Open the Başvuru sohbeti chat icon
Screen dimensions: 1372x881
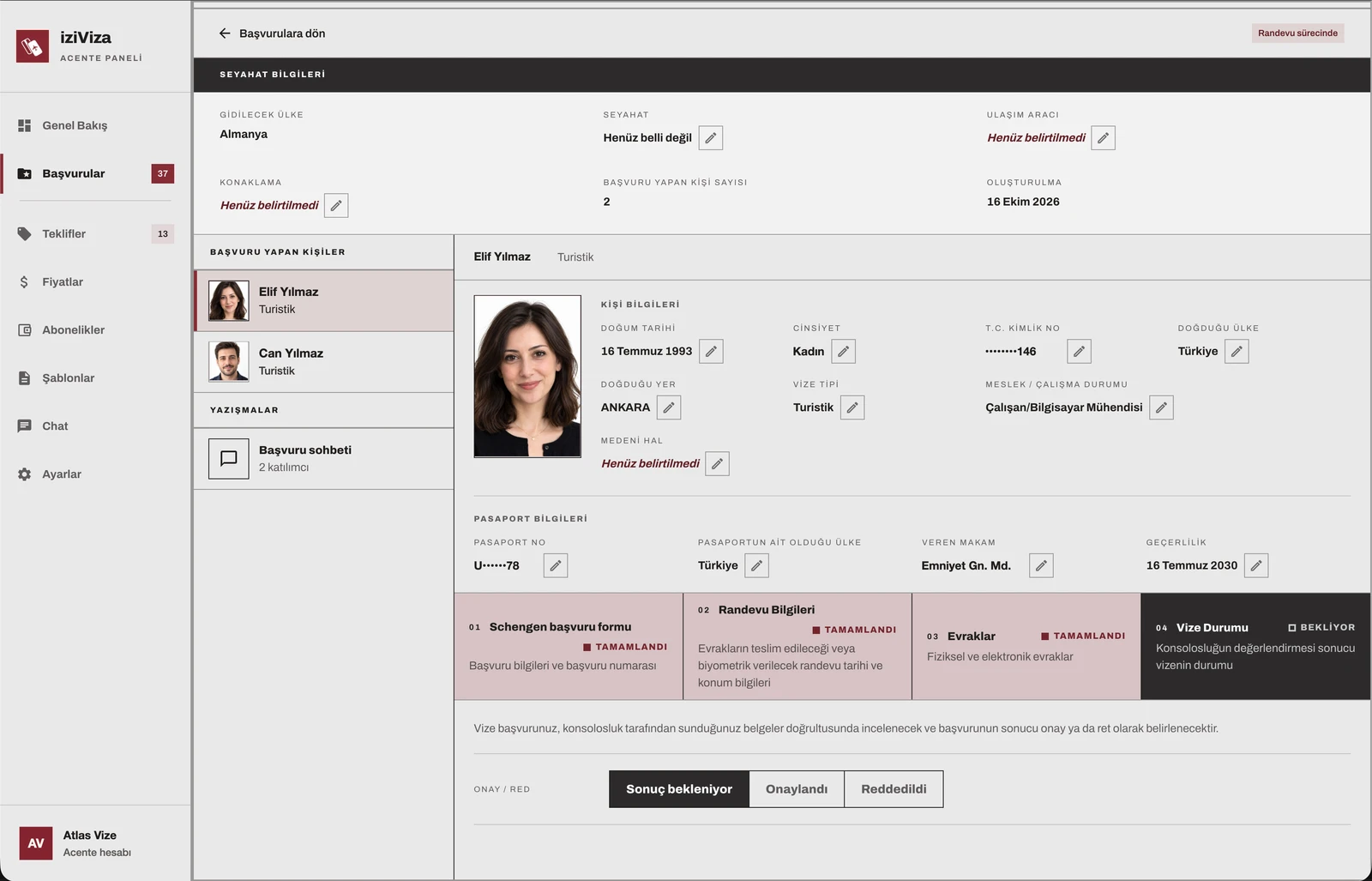pos(229,459)
